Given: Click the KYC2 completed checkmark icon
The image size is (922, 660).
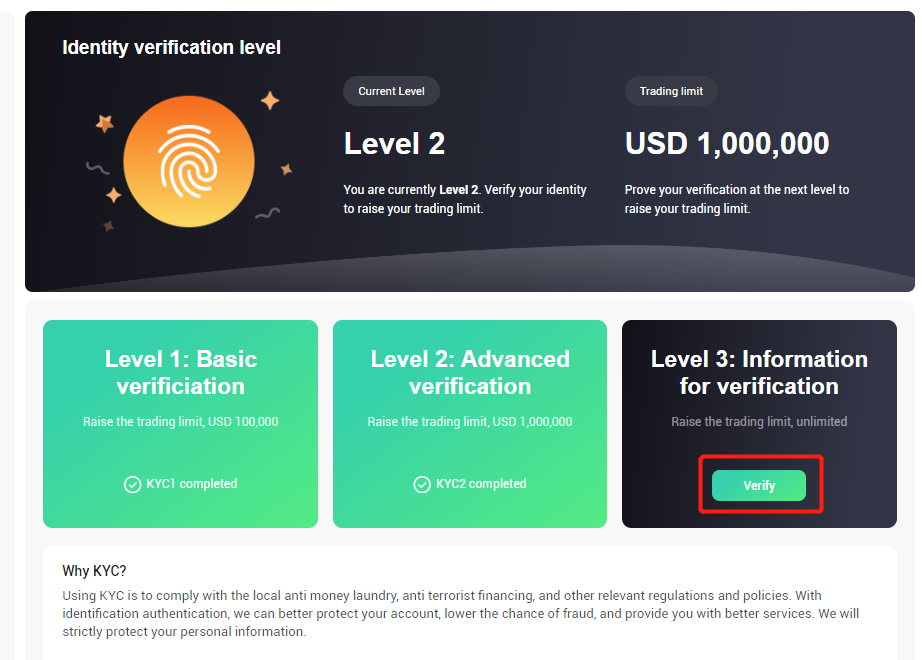Looking at the screenshot, I should coord(422,484).
